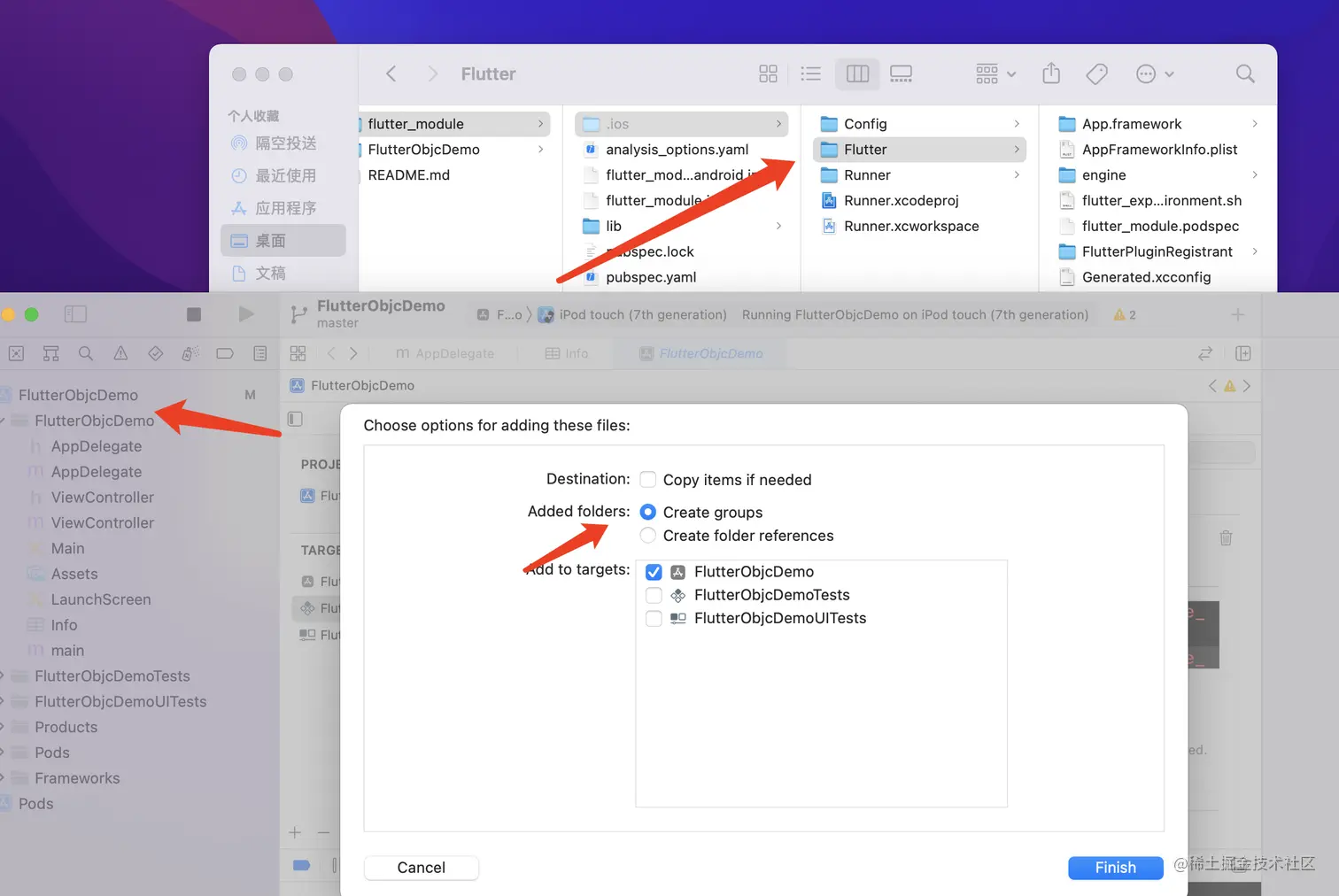This screenshot has height=896, width=1339.
Task: Open Xcode breakpoint navigator
Action: point(225,353)
